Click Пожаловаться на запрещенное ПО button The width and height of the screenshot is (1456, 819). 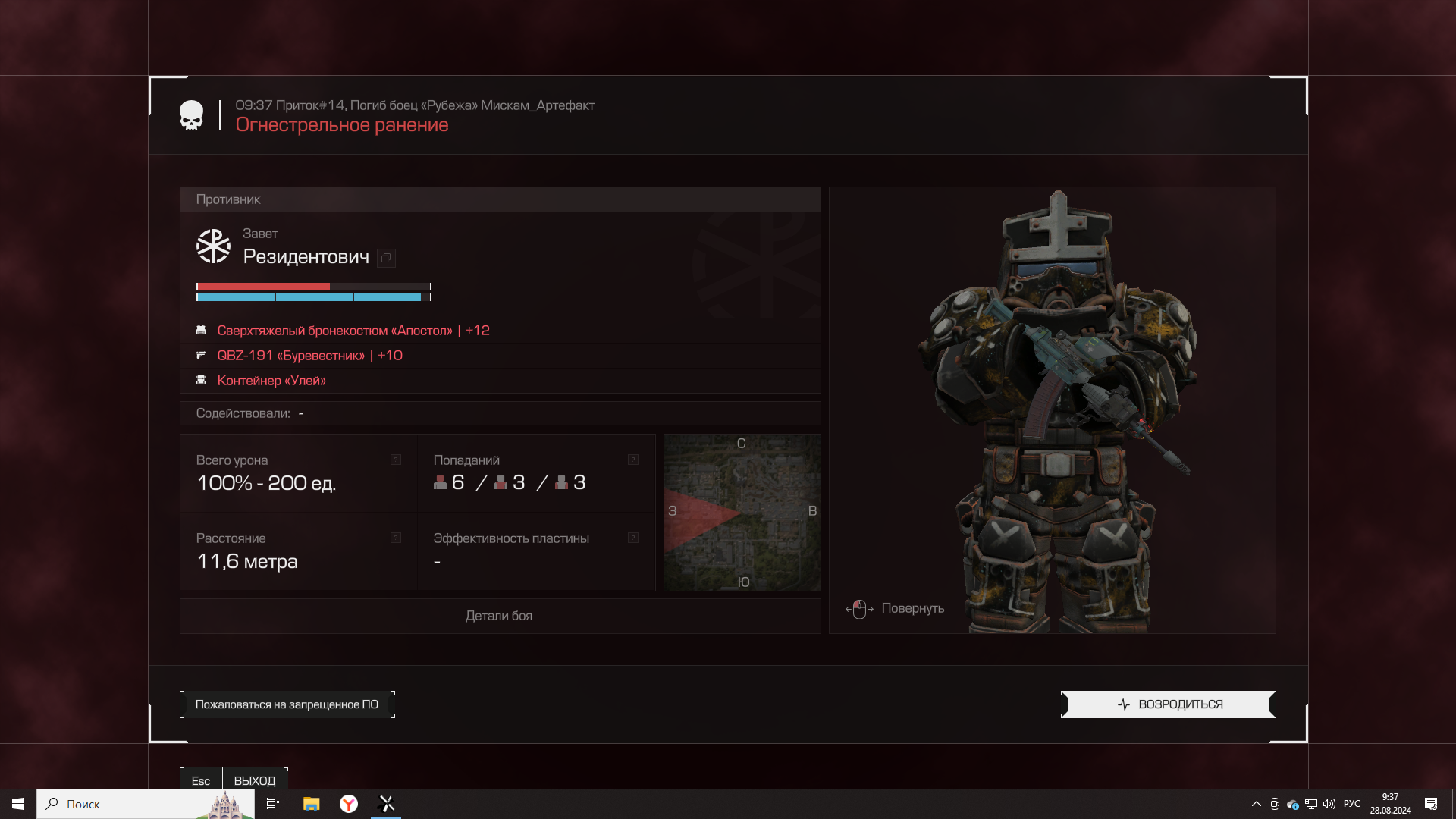[287, 704]
